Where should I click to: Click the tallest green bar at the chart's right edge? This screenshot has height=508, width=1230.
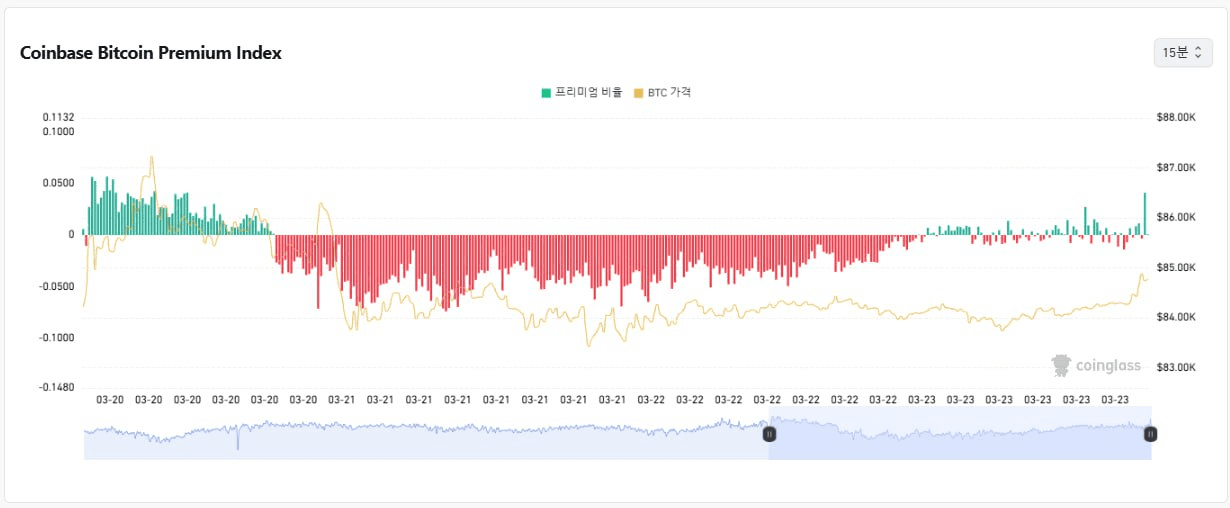click(1145, 212)
